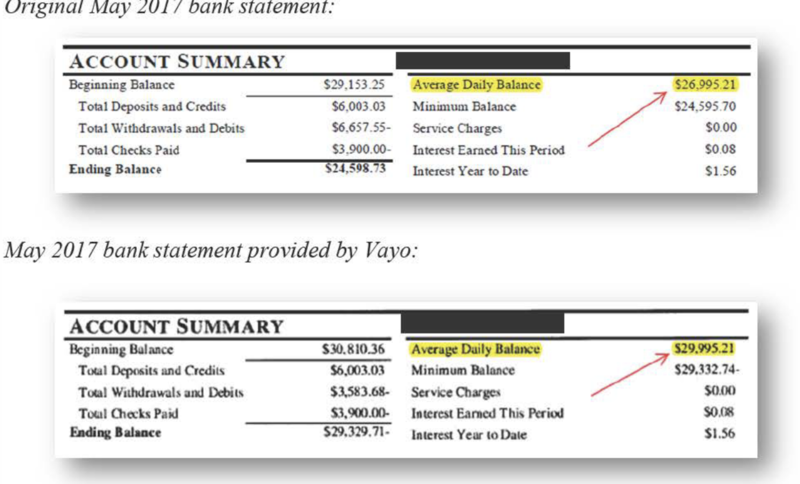Click the red arrow in the original statement

[x=627, y=118]
